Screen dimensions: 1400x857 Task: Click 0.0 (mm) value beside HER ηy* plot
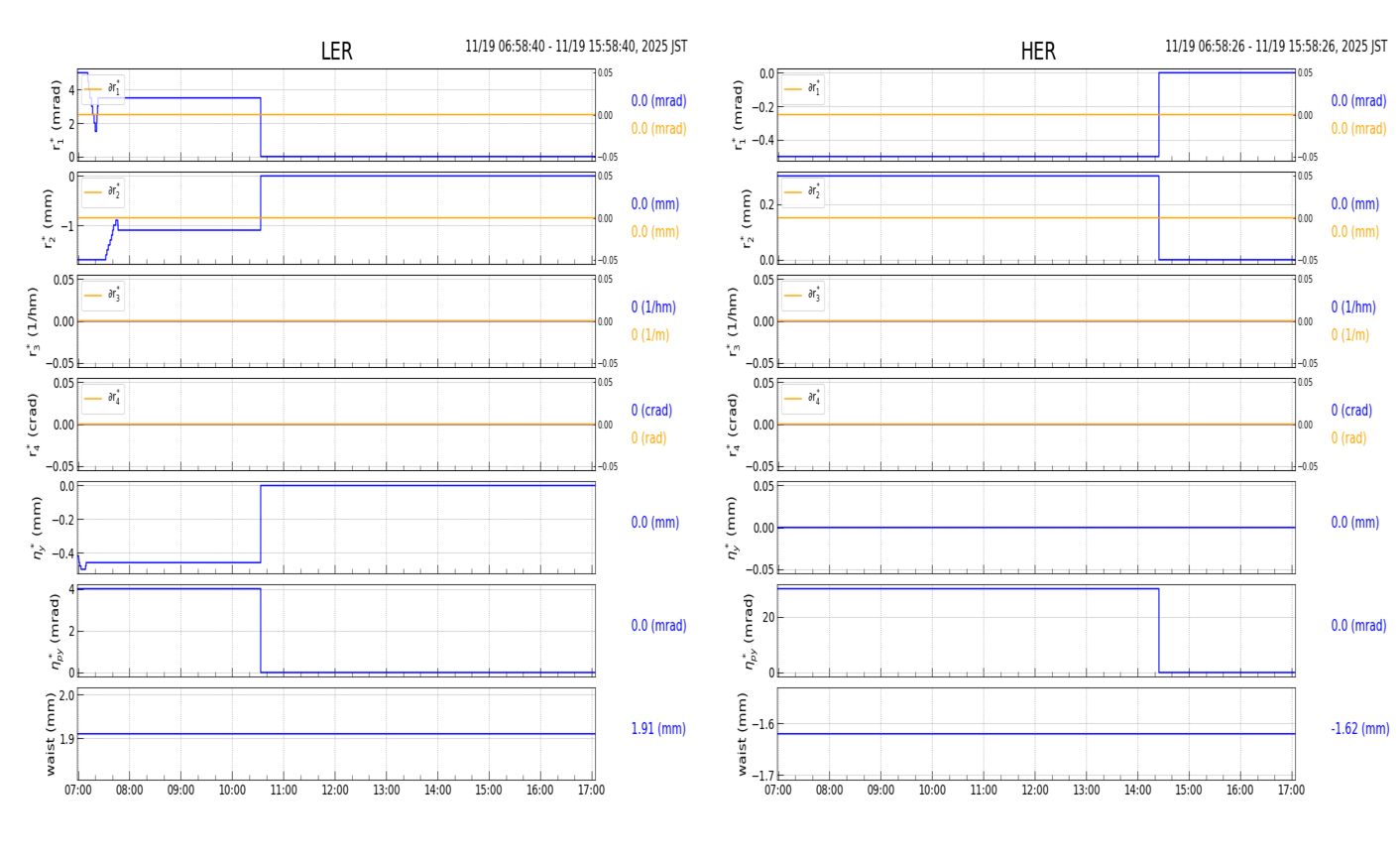point(1355,523)
